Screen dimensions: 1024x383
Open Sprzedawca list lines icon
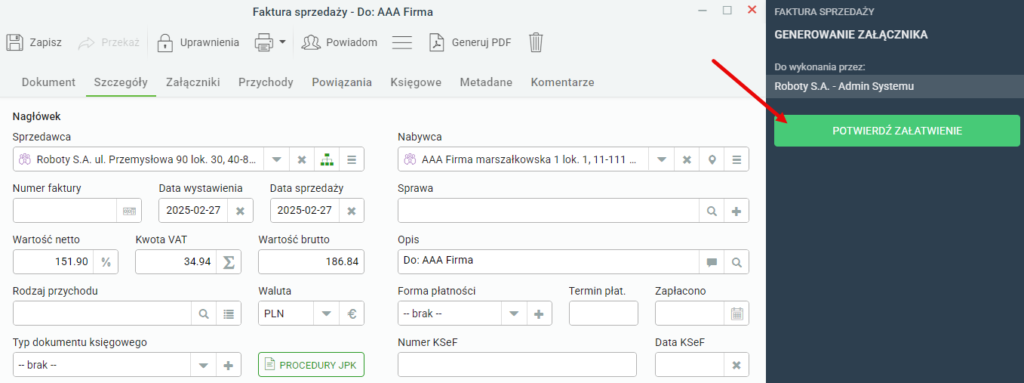click(x=351, y=159)
